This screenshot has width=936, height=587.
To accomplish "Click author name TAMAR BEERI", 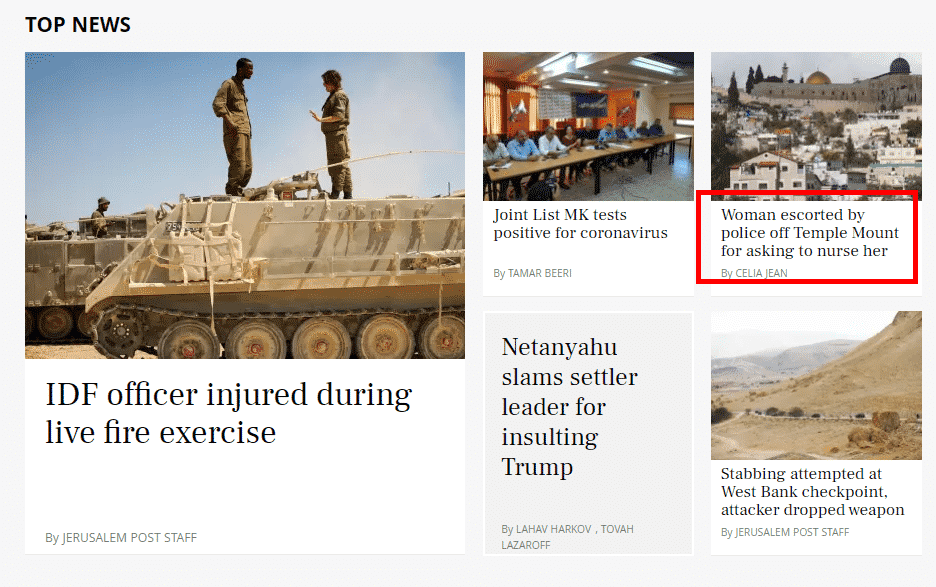I will (x=540, y=273).
